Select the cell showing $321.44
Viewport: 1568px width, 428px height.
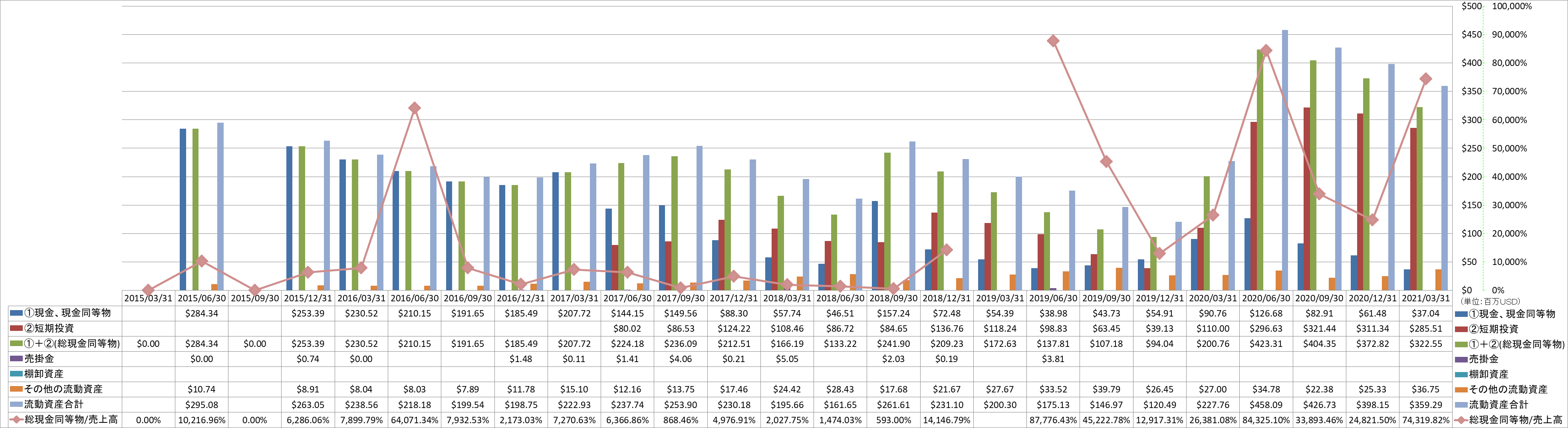[1319, 329]
